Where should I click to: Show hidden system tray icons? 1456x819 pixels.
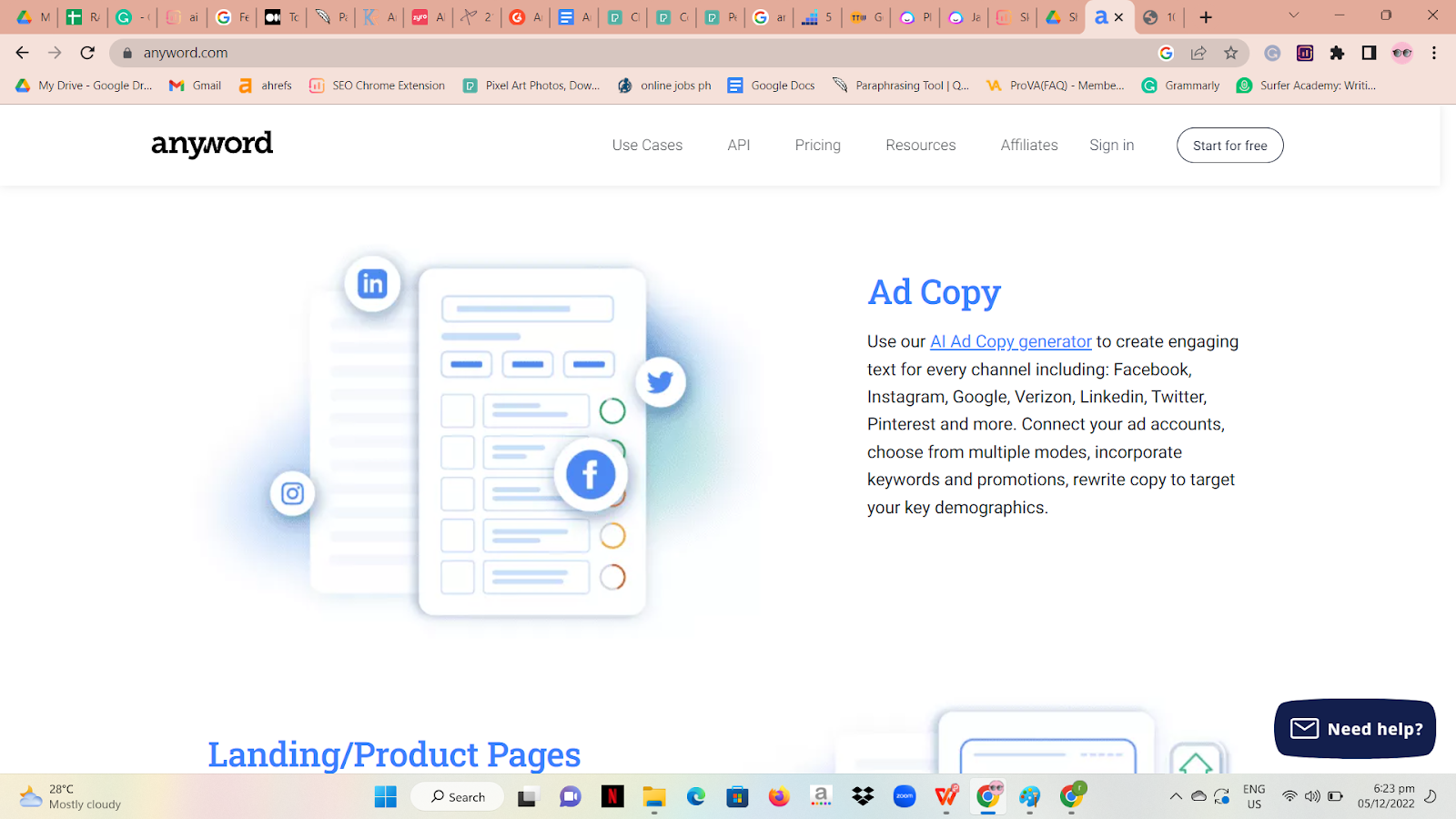1176,796
